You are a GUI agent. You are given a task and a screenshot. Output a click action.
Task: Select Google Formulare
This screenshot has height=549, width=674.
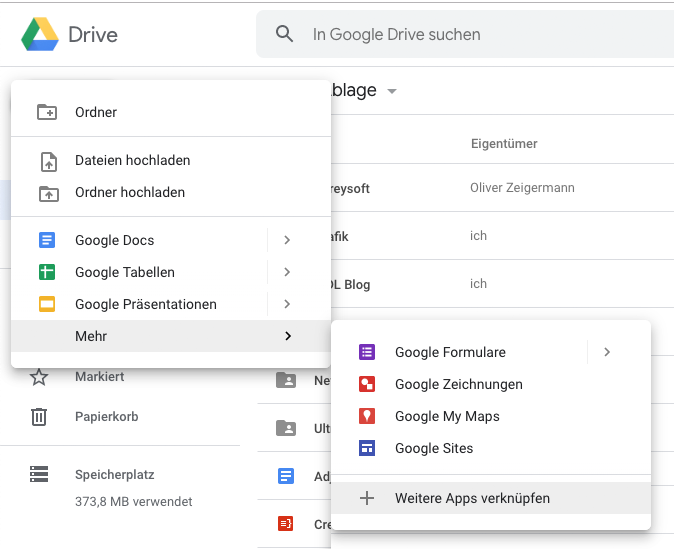point(459,352)
